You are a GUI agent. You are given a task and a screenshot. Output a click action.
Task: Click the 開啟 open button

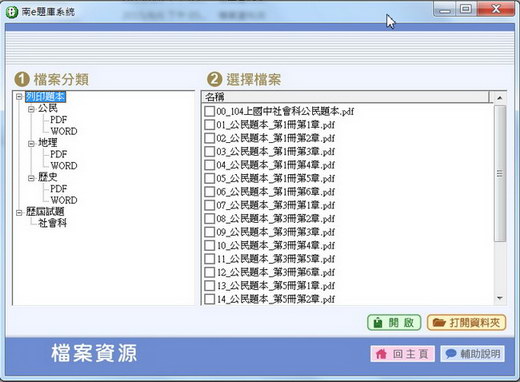point(394,323)
